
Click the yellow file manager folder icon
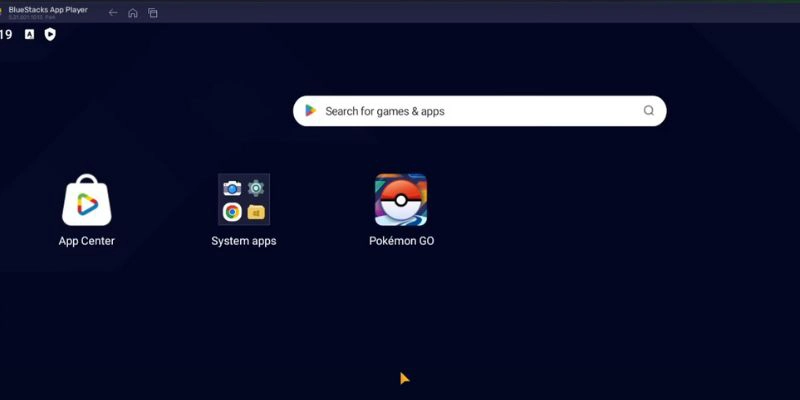(256, 212)
